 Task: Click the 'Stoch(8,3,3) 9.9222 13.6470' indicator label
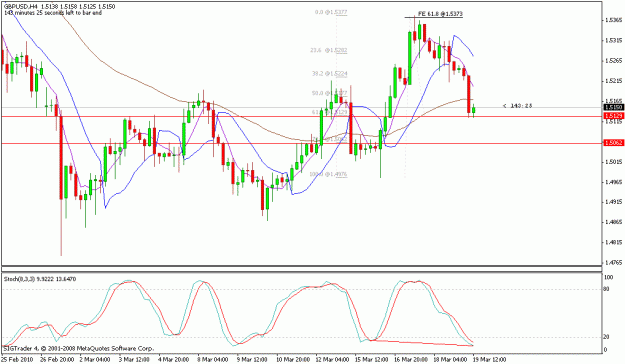[40, 279]
